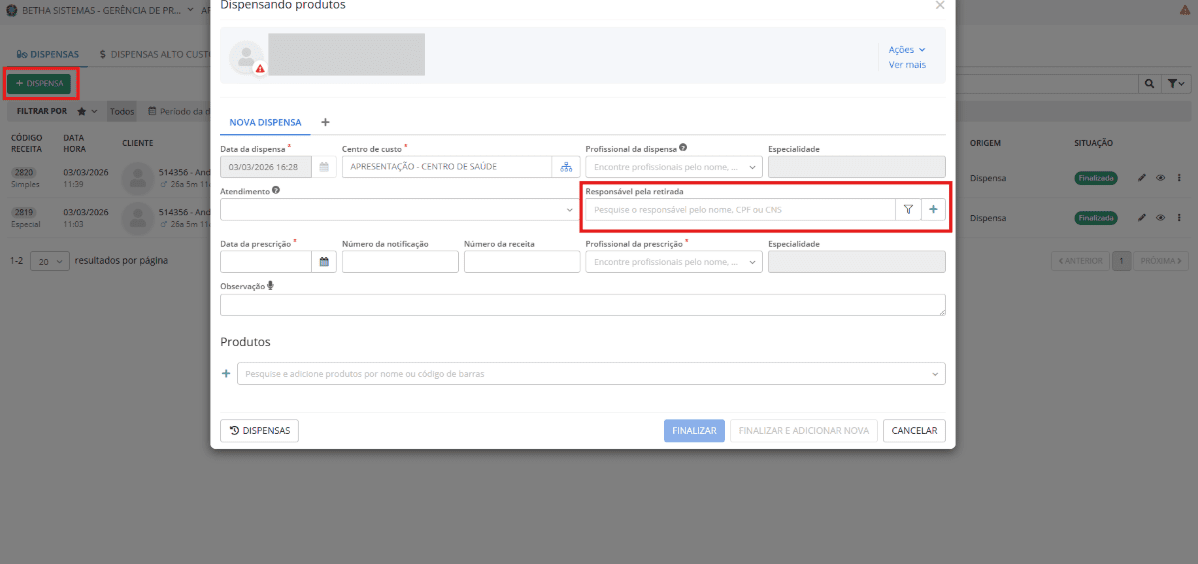1198x564 pixels.
Task: Add new responsável with the plus button
Action: pos(933,210)
